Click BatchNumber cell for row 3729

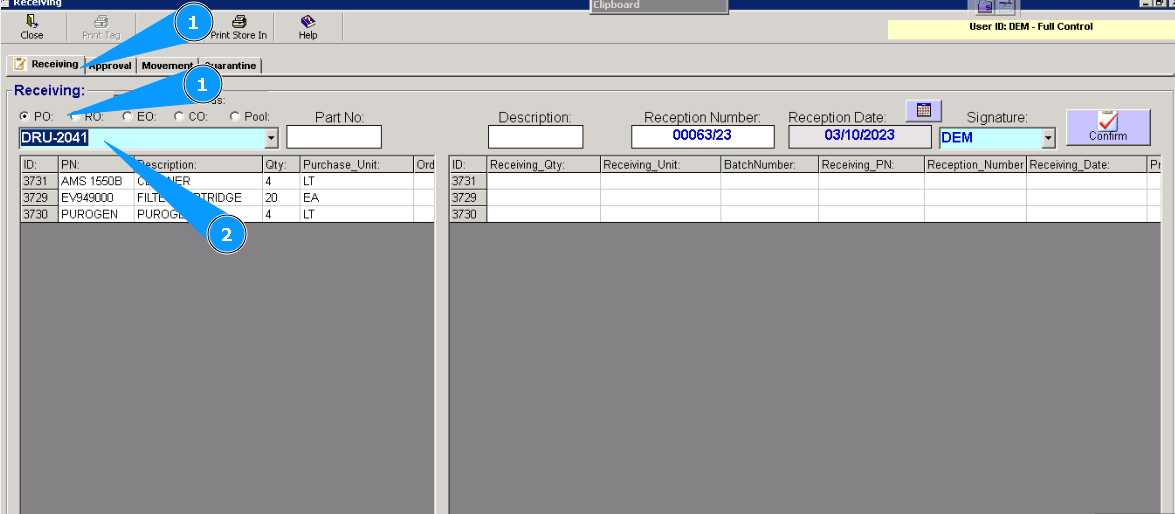tap(770, 198)
